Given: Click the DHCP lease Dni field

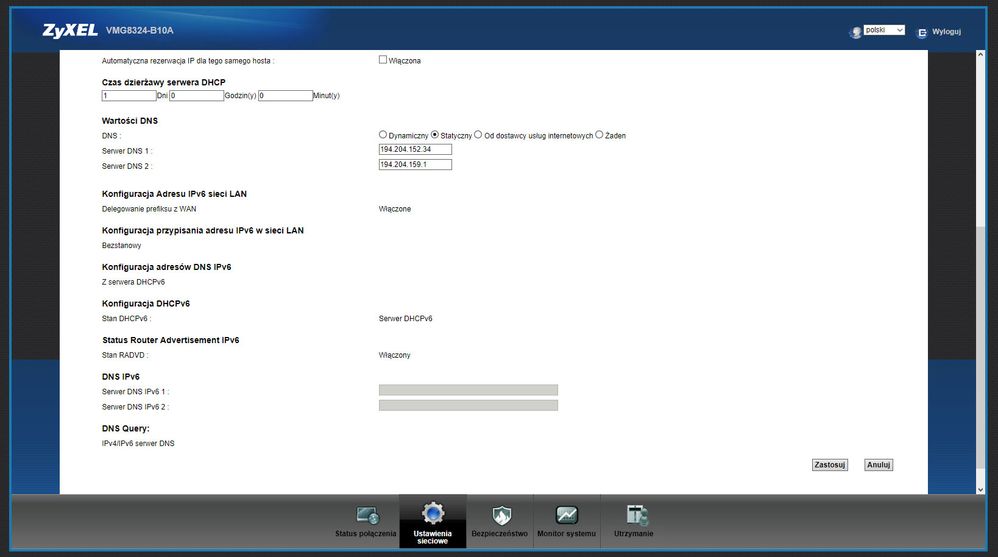Looking at the screenshot, I should (x=128, y=96).
